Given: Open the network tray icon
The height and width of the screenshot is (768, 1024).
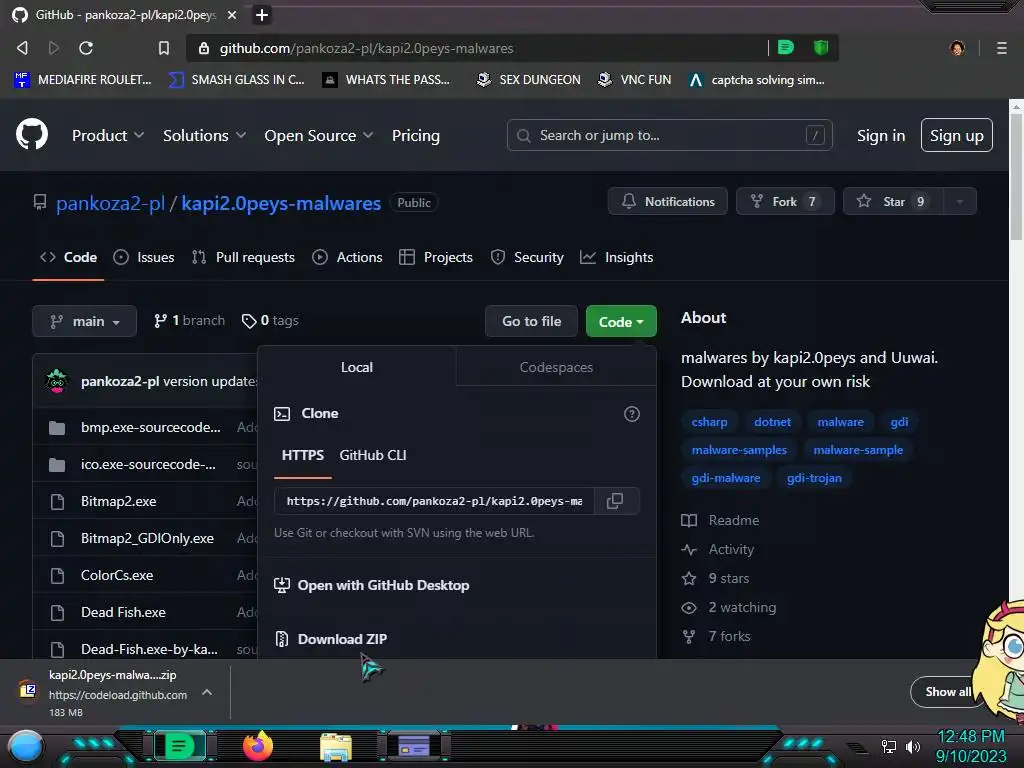Looking at the screenshot, I should (888, 746).
